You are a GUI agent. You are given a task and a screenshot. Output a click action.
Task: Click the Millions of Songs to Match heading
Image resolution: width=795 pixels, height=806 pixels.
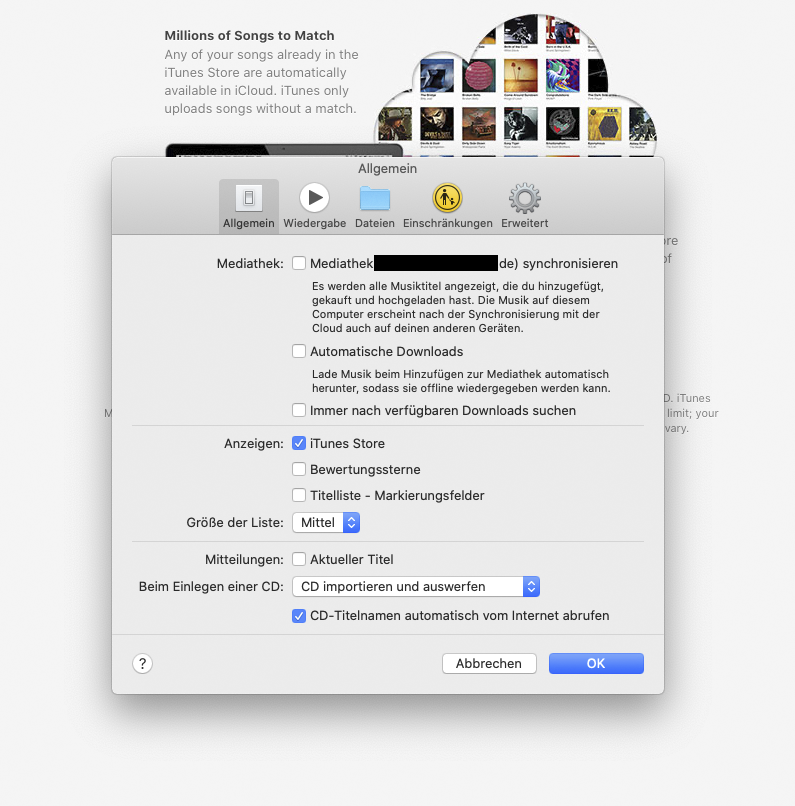coord(249,35)
